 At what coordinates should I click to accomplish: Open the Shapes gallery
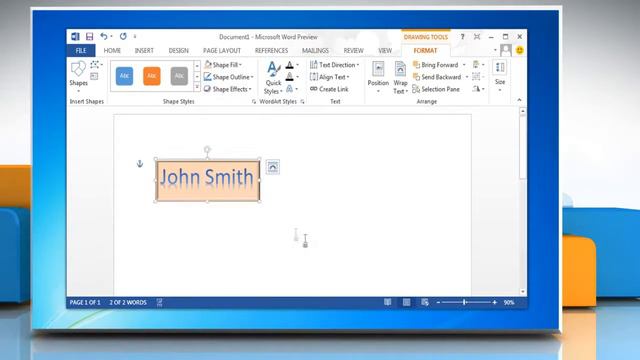[78, 76]
